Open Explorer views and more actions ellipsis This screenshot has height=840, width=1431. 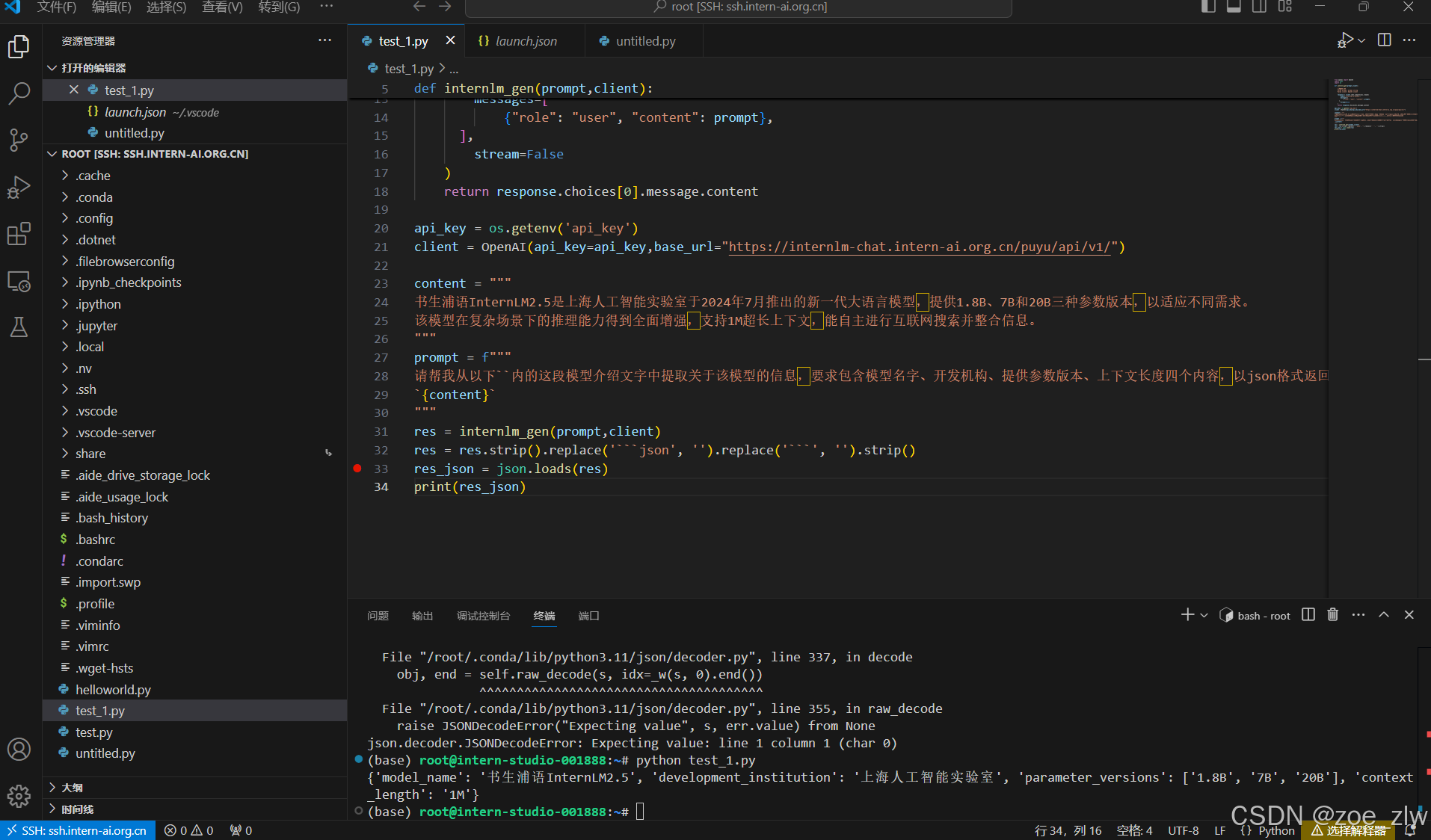tap(324, 40)
